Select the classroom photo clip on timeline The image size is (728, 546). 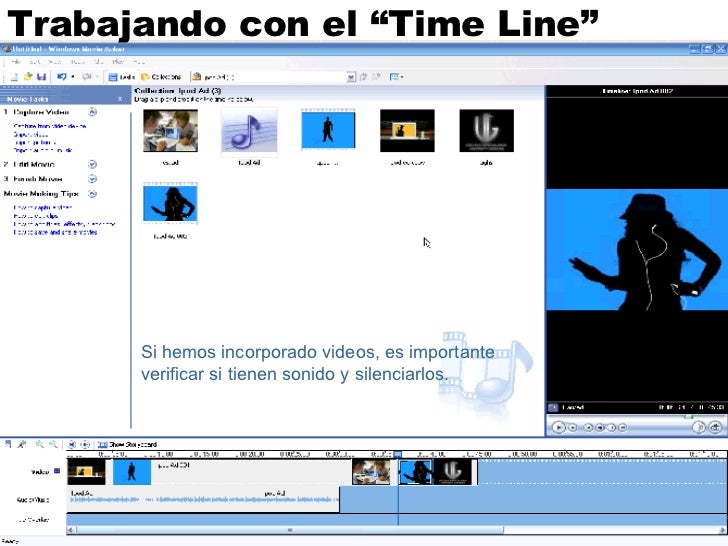point(371,472)
